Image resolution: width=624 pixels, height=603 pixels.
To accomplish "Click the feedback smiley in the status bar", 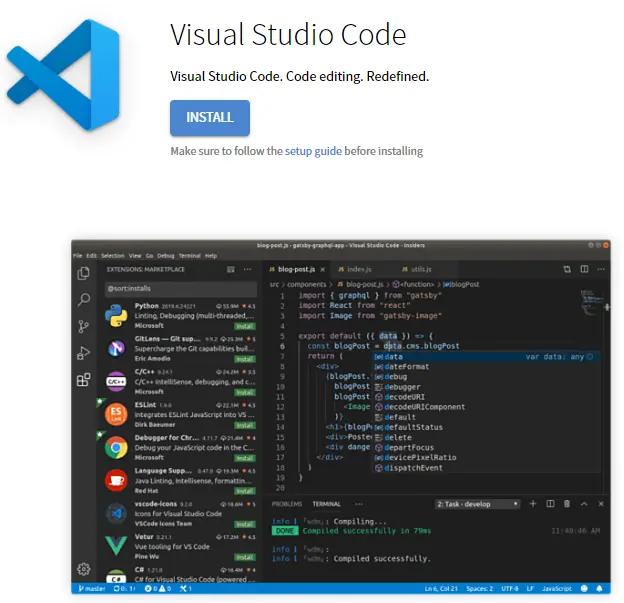I will (x=584, y=589).
